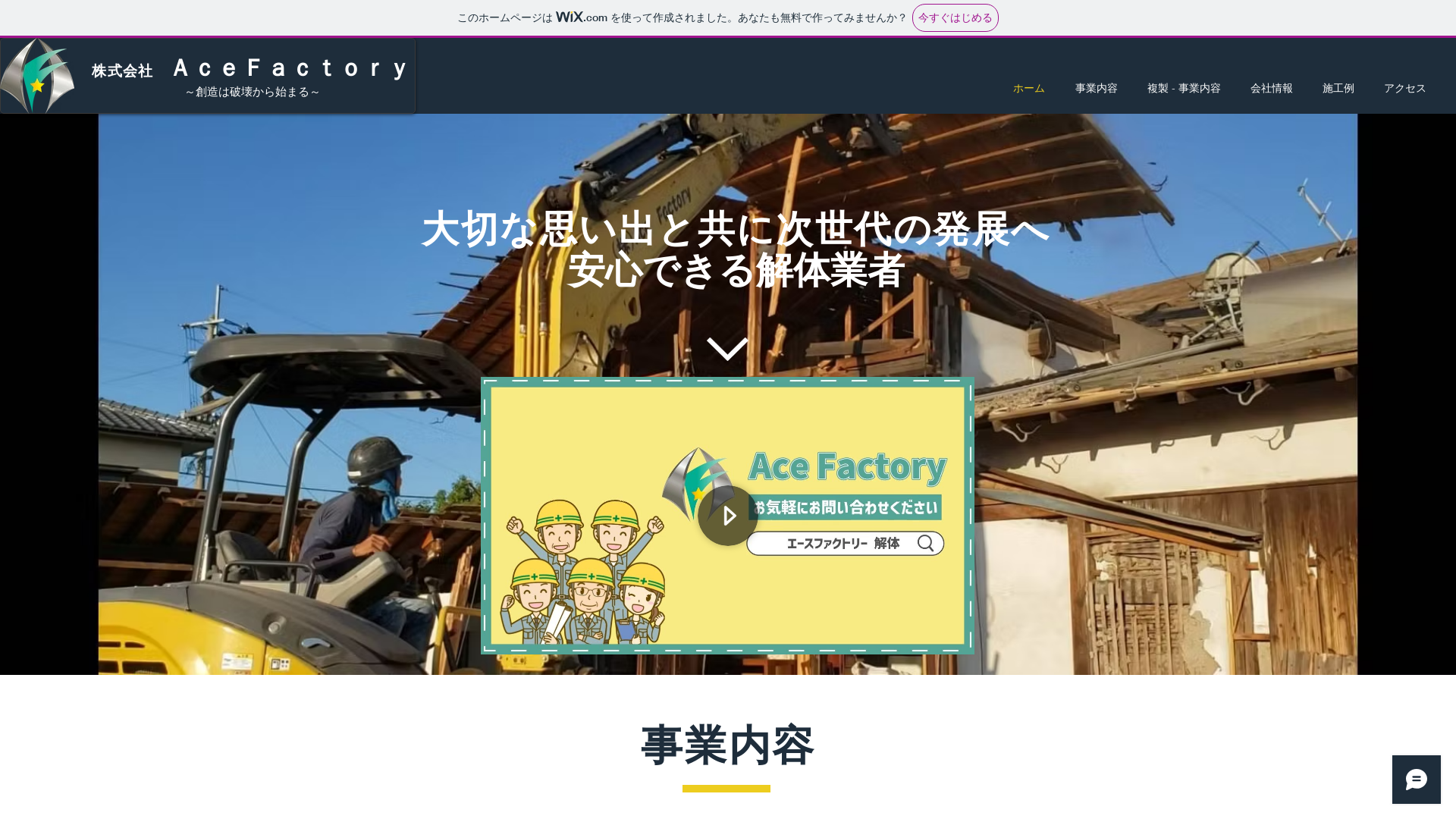Screen dimensions: 1456x819
Task: Select the ホーム navigation item
Action: tap(1028, 88)
